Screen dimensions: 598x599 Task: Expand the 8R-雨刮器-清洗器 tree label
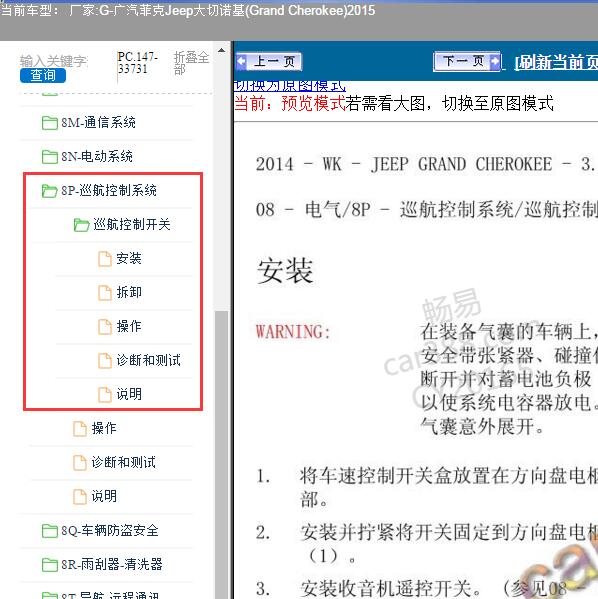pyautogui.click(x=112, y=564)
